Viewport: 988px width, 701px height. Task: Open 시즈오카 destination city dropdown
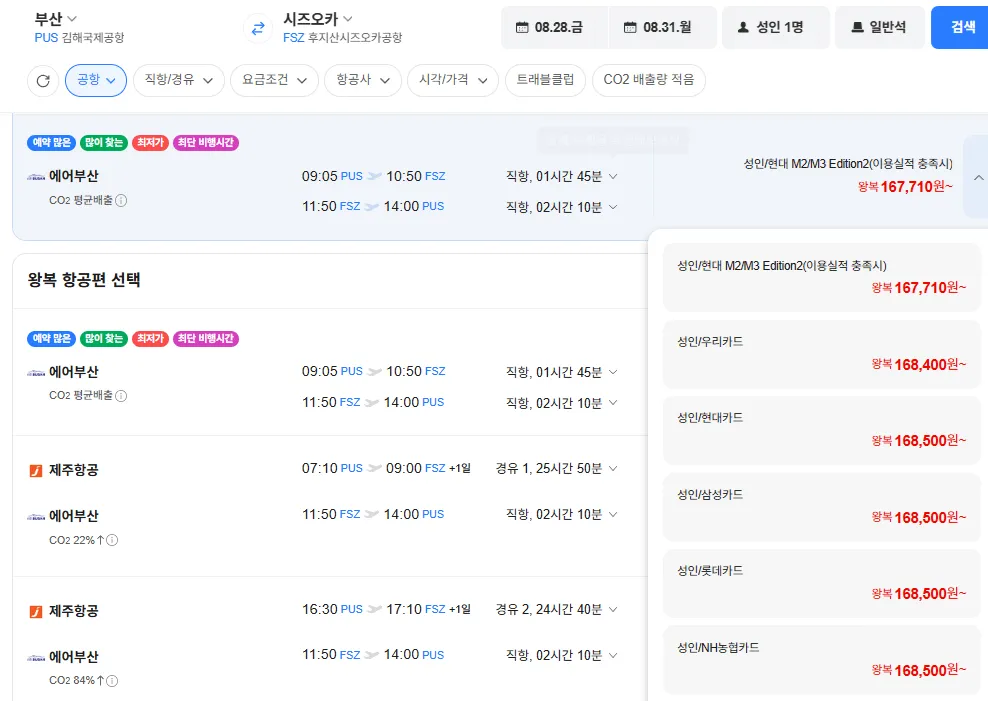tap(318, 19)
